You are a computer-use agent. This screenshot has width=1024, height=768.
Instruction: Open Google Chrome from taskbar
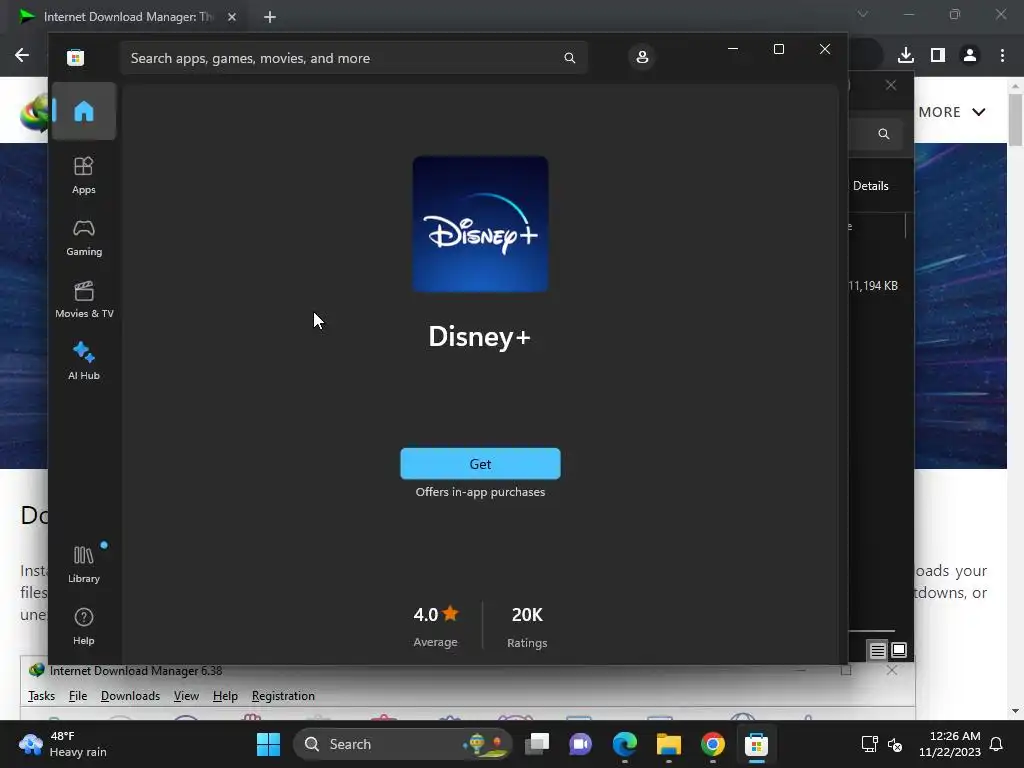tap(712, 744)
